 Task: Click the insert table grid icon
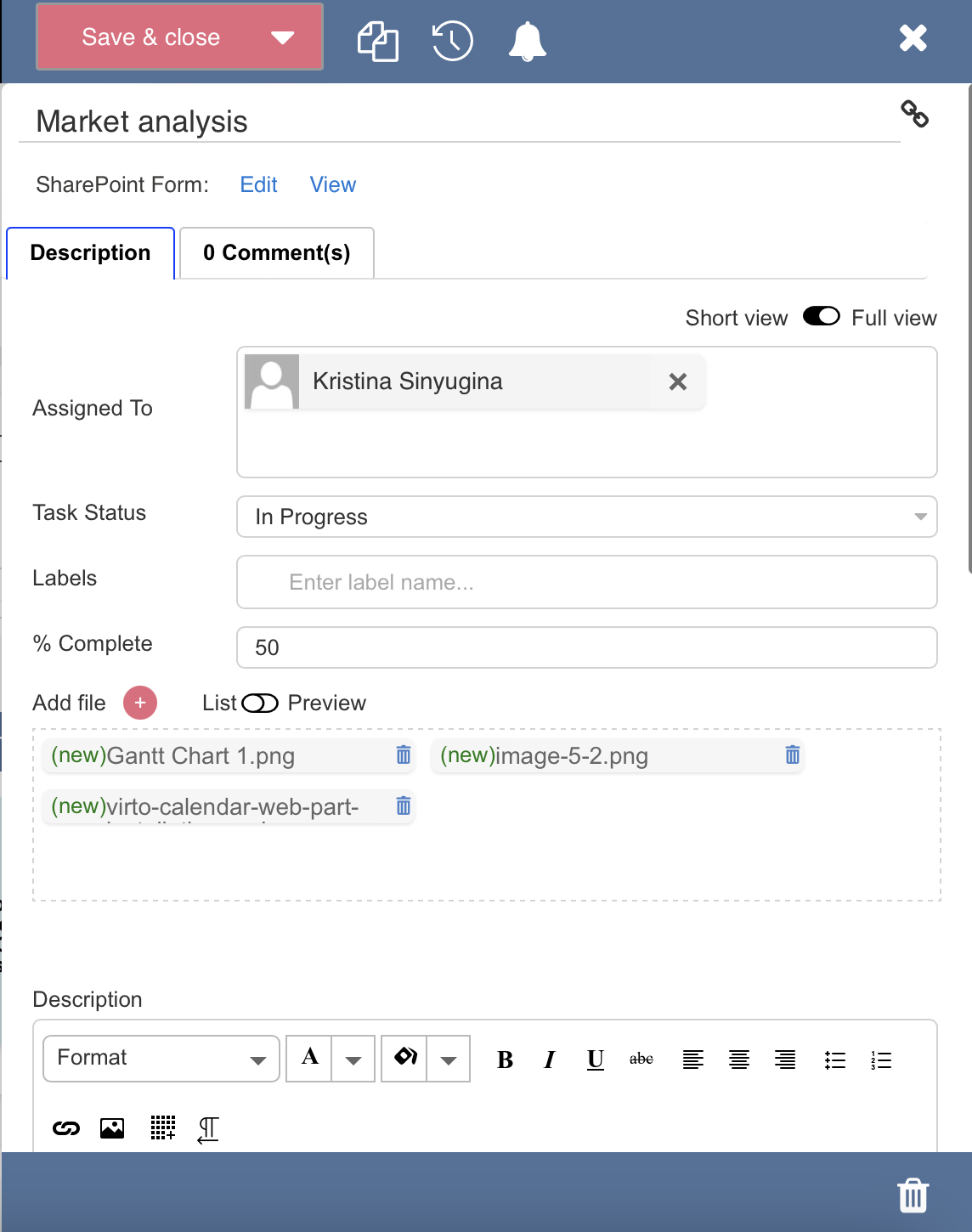coord(162,1128)
